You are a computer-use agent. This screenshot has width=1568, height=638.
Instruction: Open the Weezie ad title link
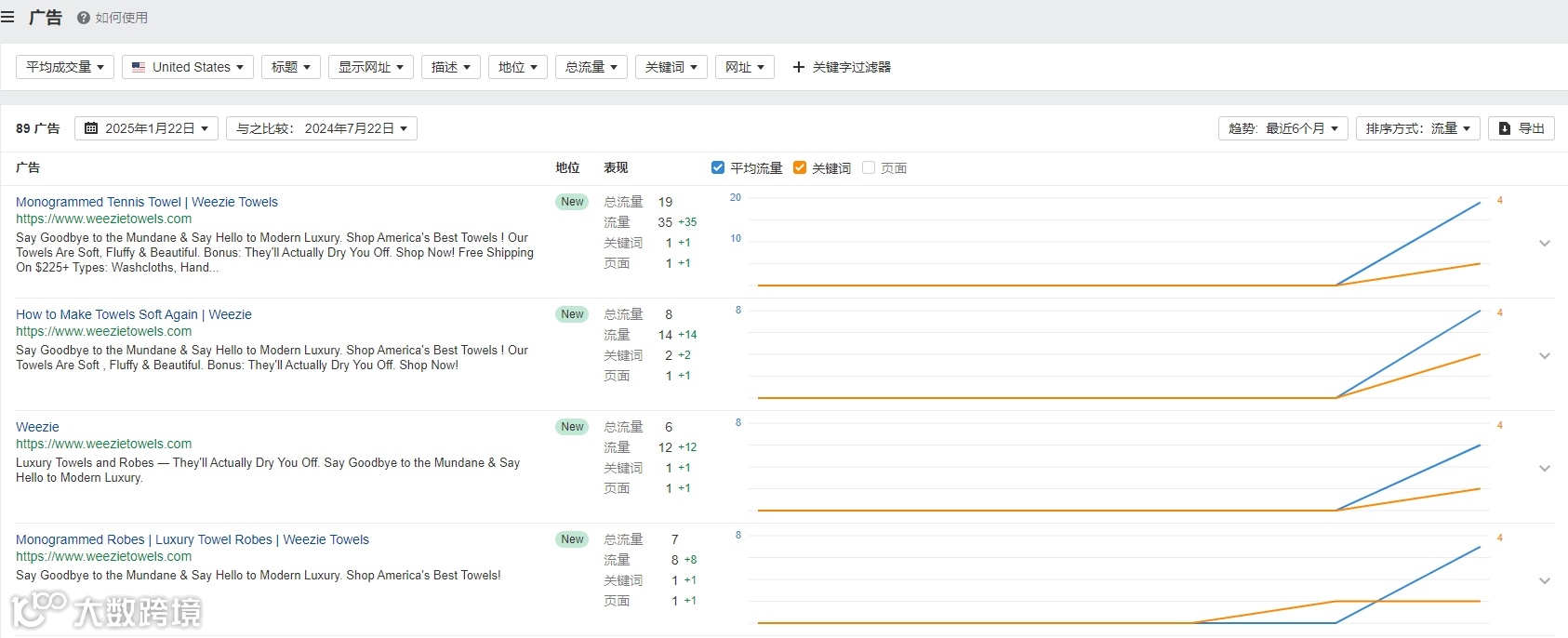[37, 427]
